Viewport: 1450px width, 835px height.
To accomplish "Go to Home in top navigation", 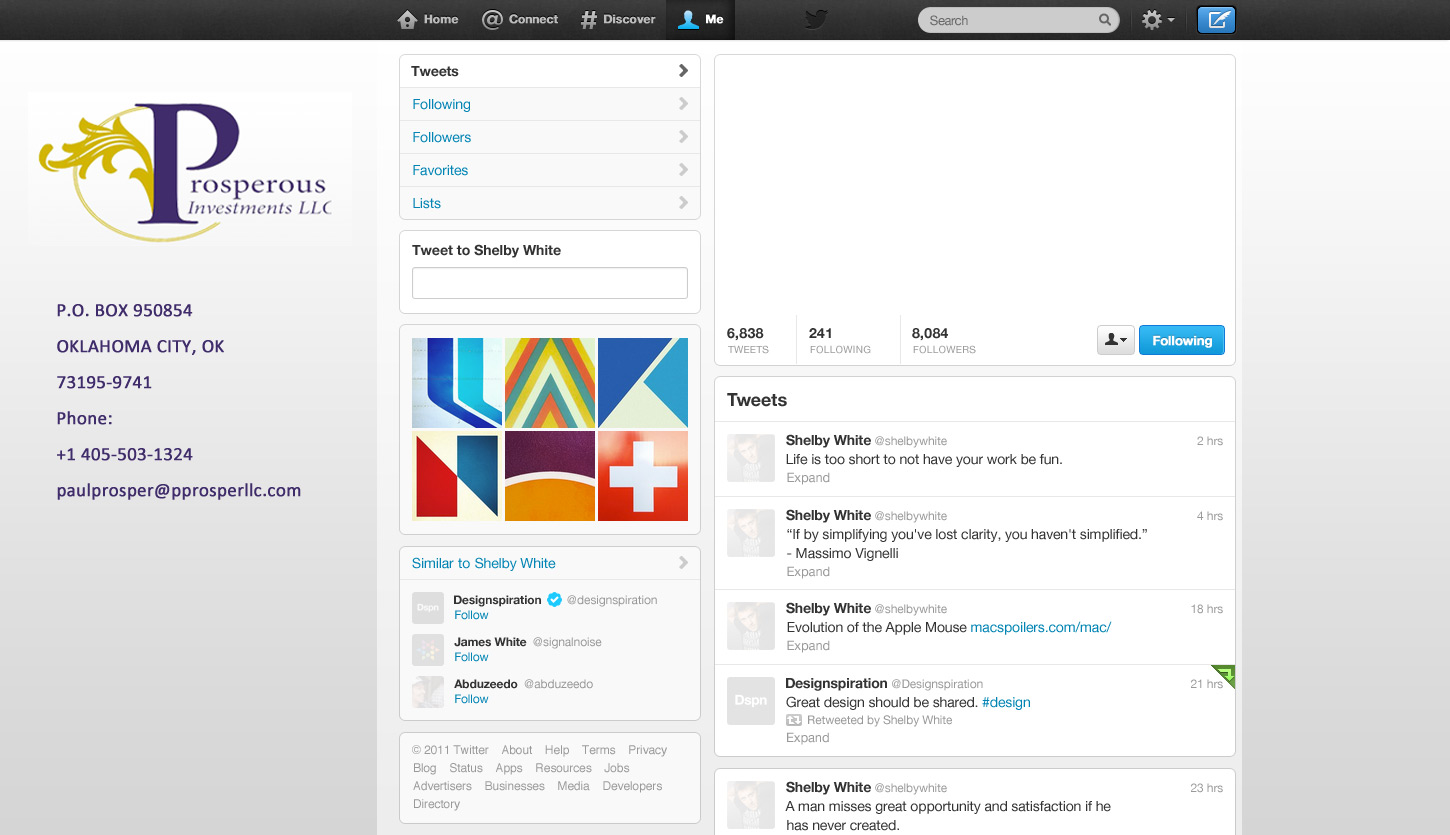I will click(428, 20).
